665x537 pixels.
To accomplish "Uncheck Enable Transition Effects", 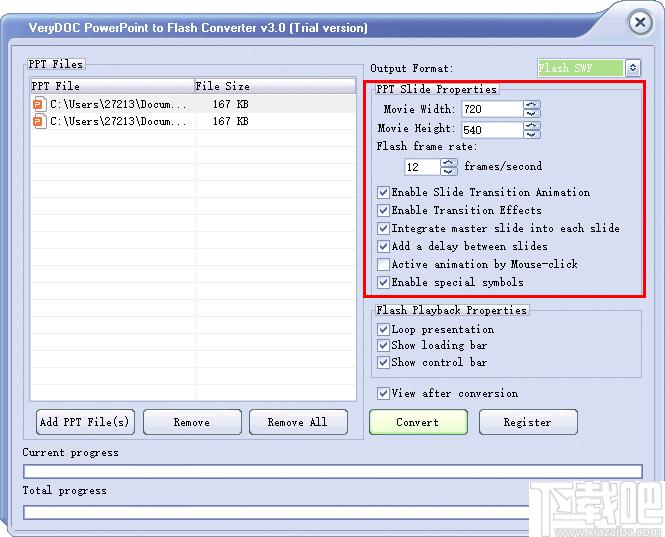I will tap(383, 210).
